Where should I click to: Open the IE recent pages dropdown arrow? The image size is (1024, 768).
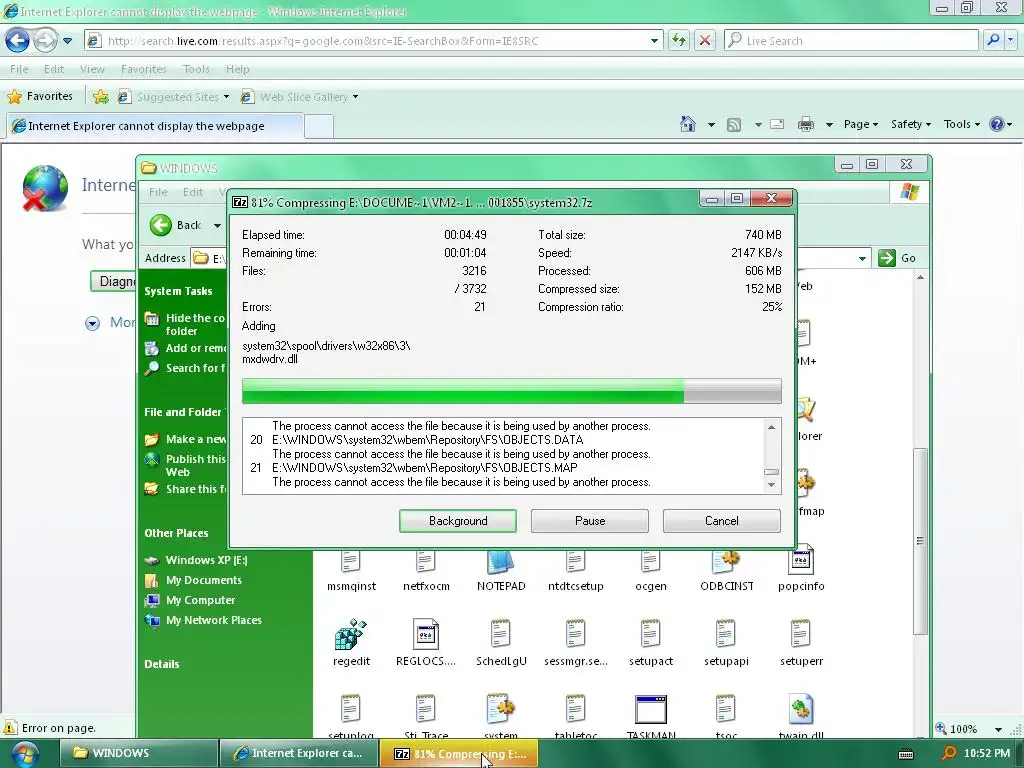tap(67, 40)
